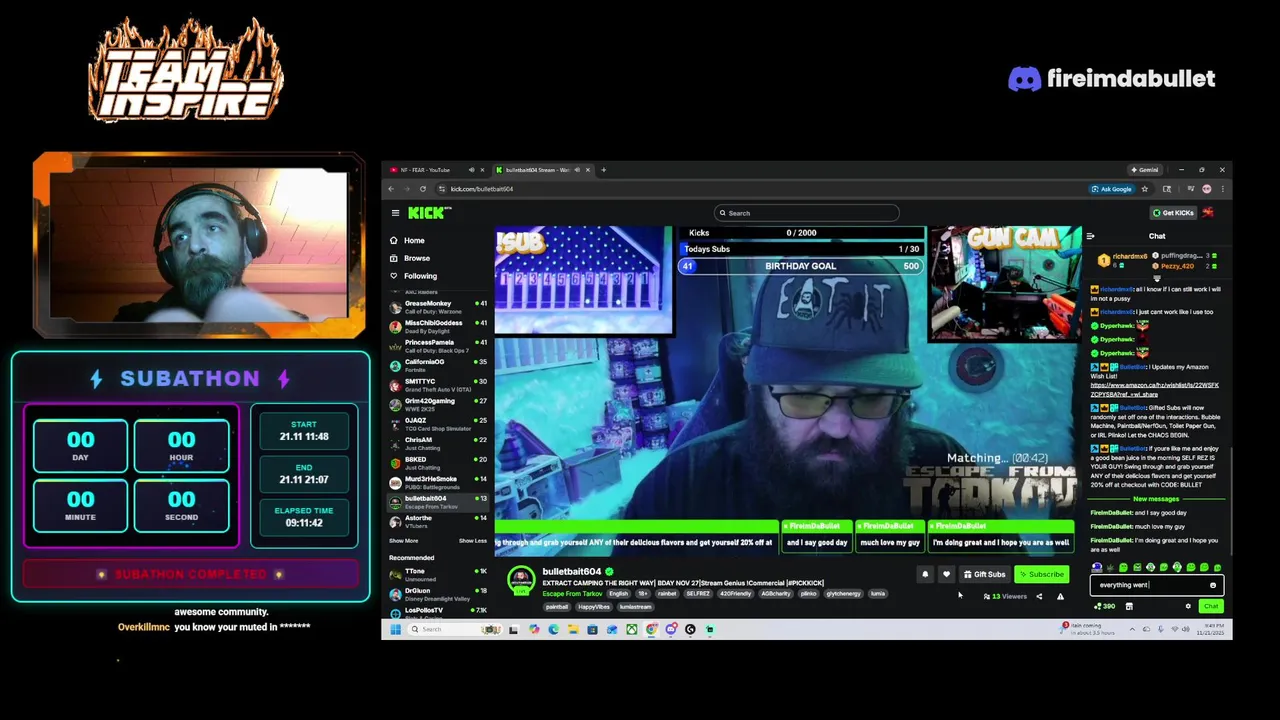This screenshot has width=1280, height=720.
Task: Open chat settings gear
Action: pyautogui.click(x=1188, y=607)
